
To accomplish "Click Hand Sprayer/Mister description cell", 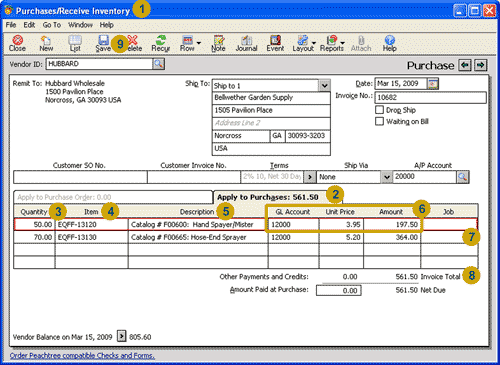I will coord(198,224).
